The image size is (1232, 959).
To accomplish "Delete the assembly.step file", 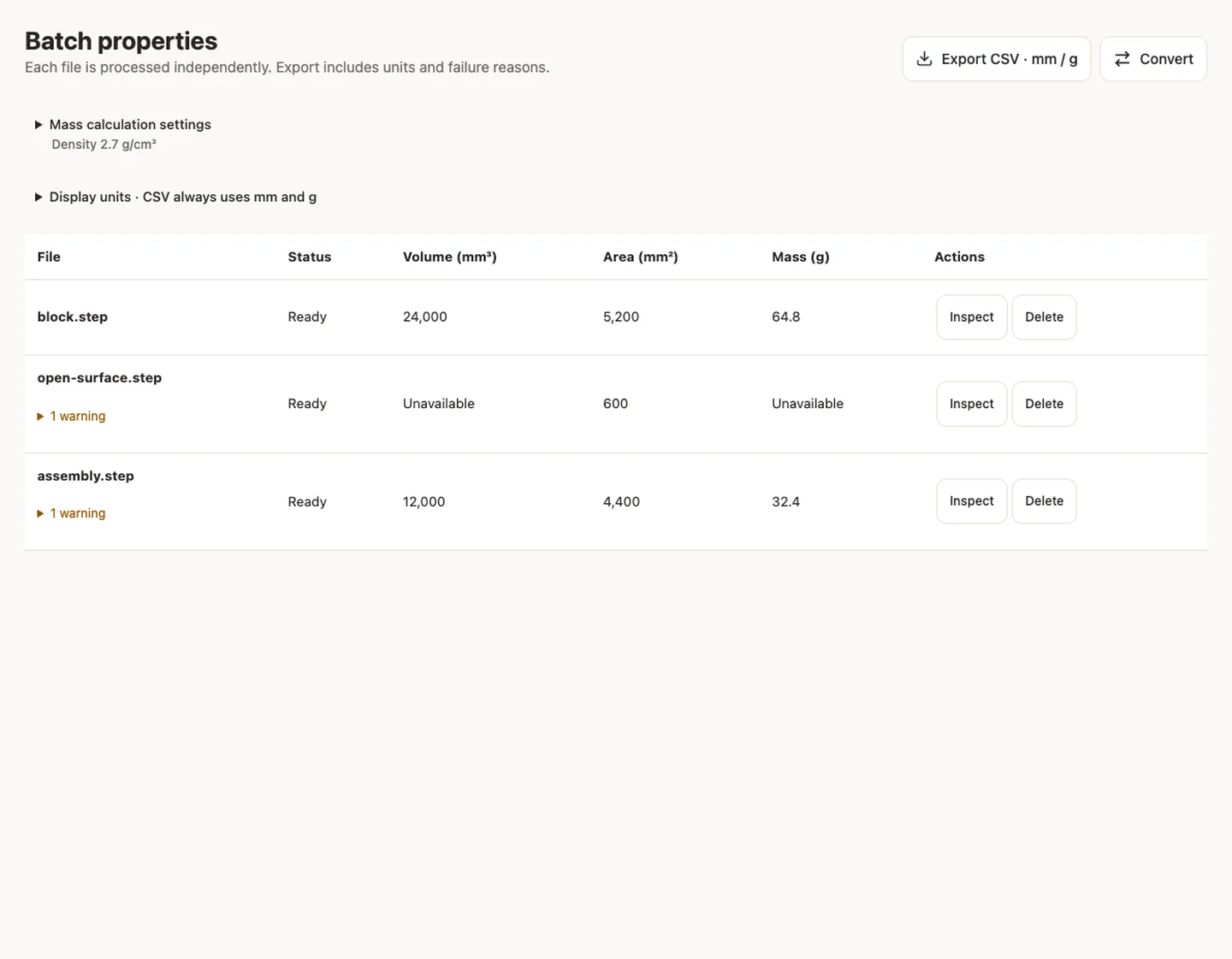I will [1044, 501].
